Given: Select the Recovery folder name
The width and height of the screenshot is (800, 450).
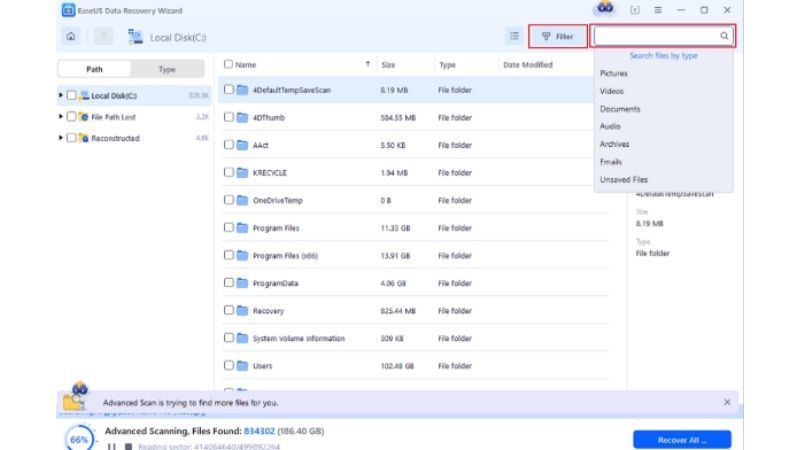Looking at the screenshot, I should pos(268,311).
